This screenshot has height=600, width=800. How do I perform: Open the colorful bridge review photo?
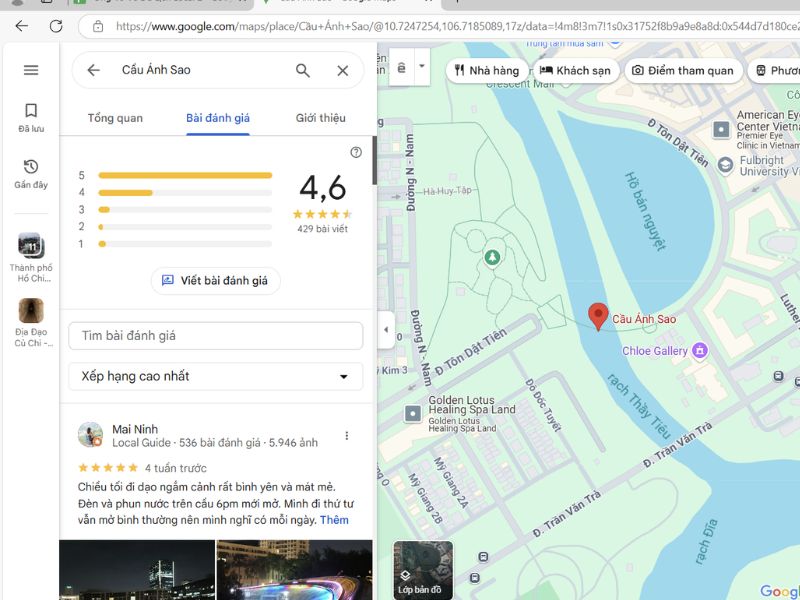[x=294, y=570]
